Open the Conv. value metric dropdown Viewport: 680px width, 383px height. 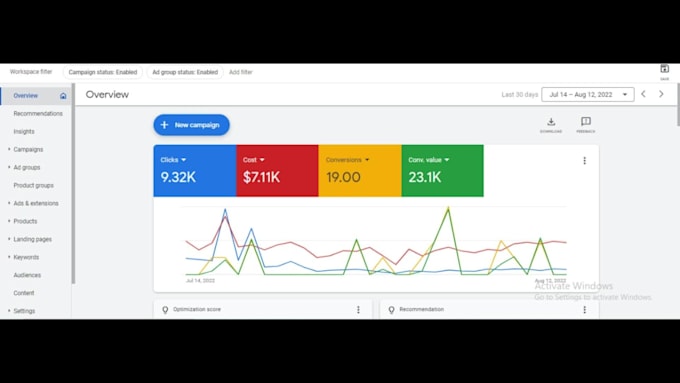[x=447, y=160]
